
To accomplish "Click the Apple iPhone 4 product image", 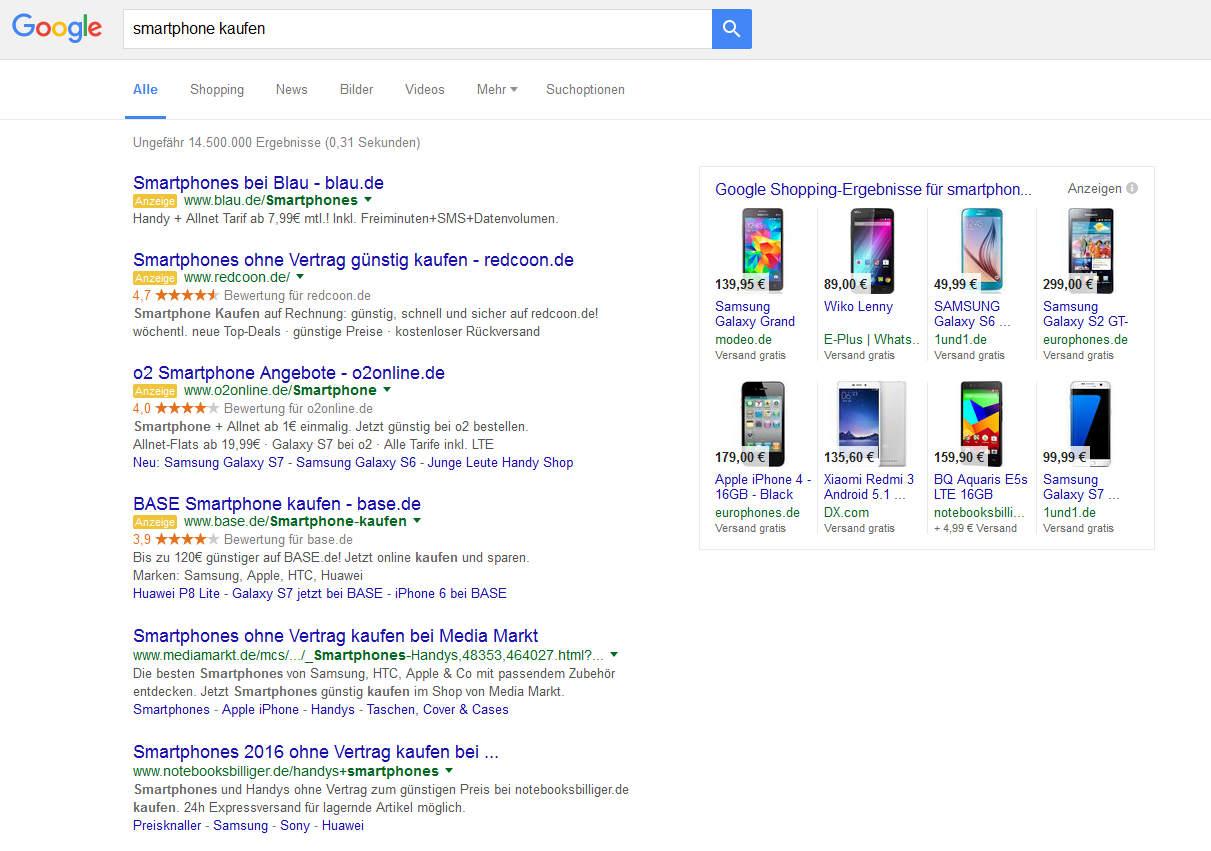I will pyautogui.click(x=763, y=424).
